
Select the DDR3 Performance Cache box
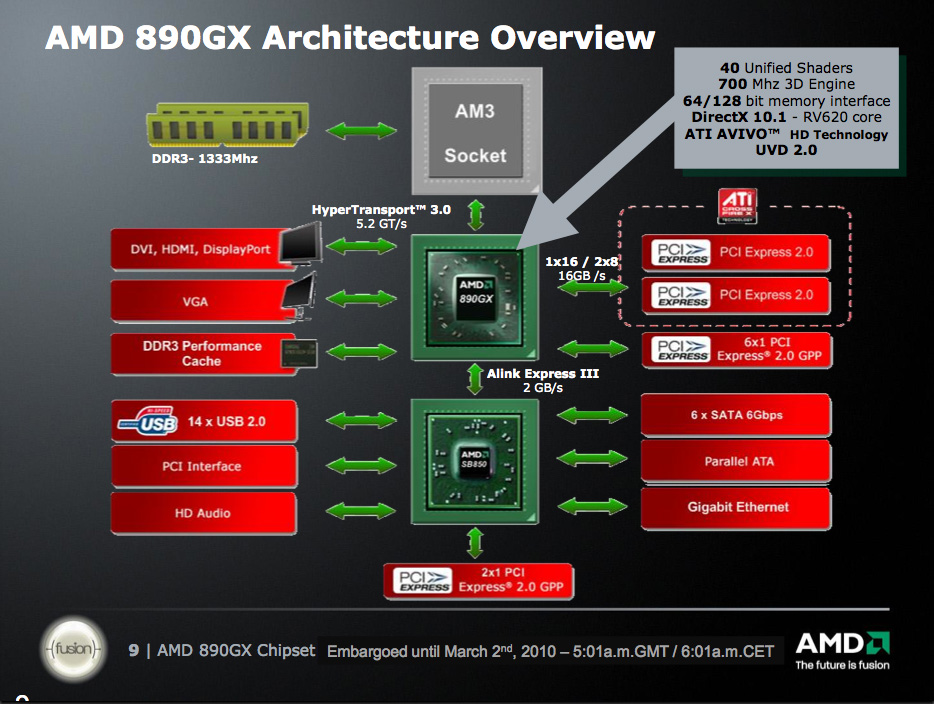pyautogui.click(x=203, y=354)
